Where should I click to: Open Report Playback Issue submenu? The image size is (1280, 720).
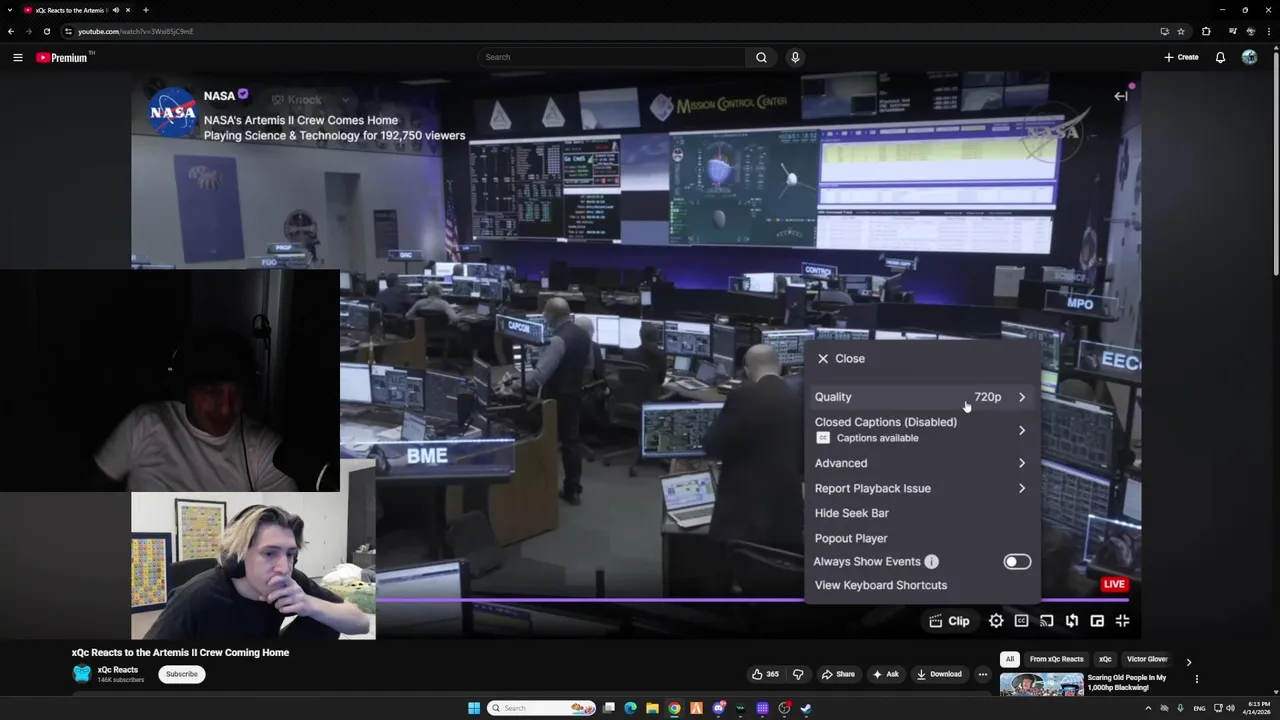click(x=921, y=488)
